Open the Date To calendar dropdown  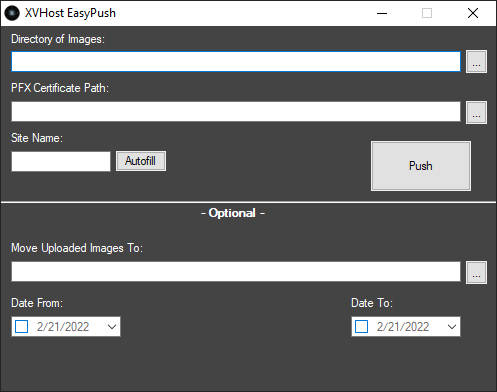pyautogui.click(x=452, y=327)
